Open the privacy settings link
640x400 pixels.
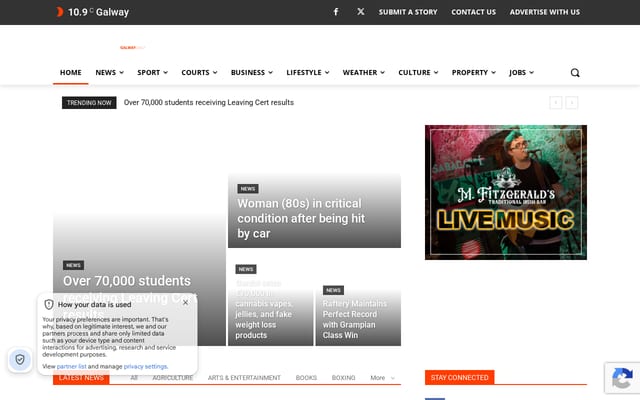click(145, 367)
